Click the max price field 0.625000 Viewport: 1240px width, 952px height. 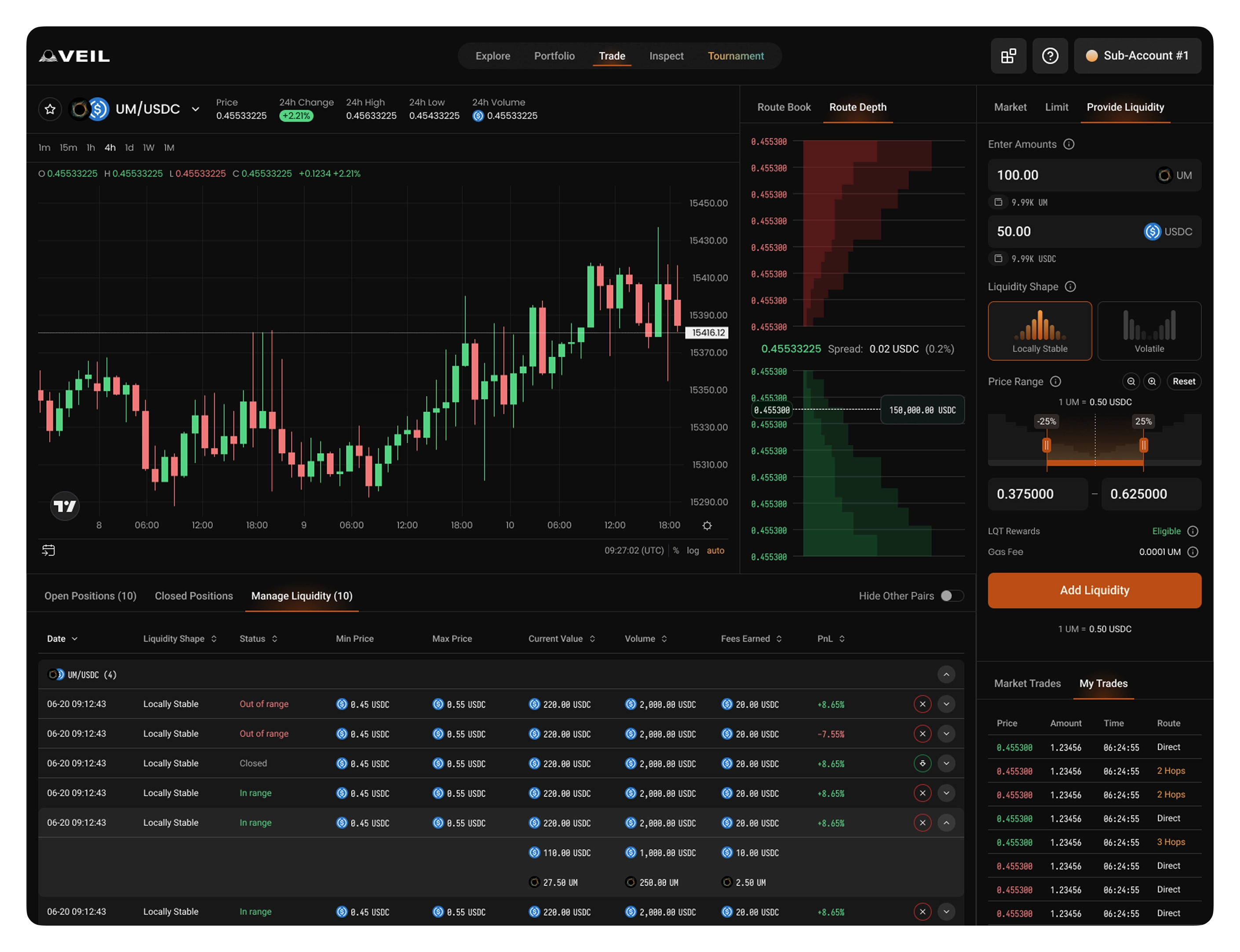pos(1151,494)
